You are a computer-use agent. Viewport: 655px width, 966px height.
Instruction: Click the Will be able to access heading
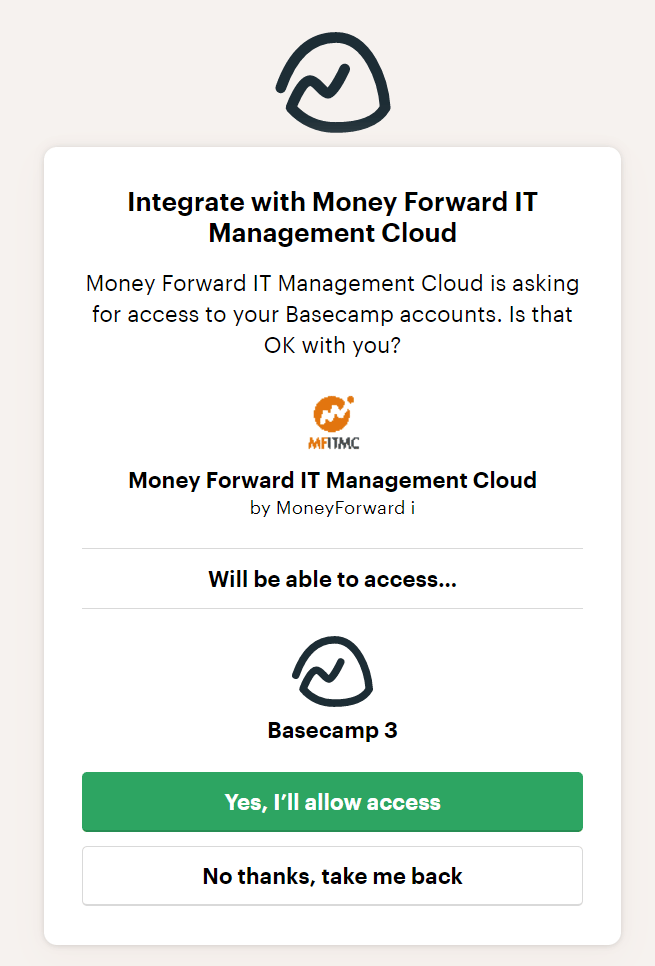tap(333, 579)
